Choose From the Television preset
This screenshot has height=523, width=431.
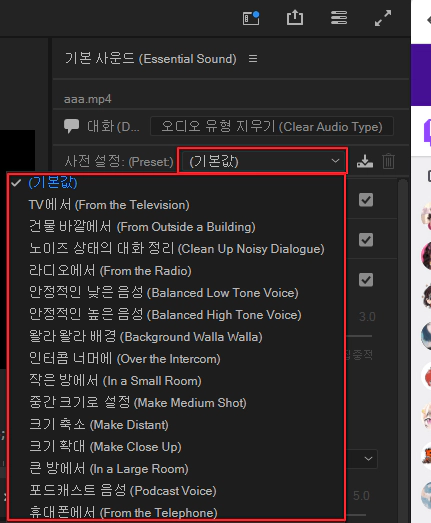[x=177, y=205]
